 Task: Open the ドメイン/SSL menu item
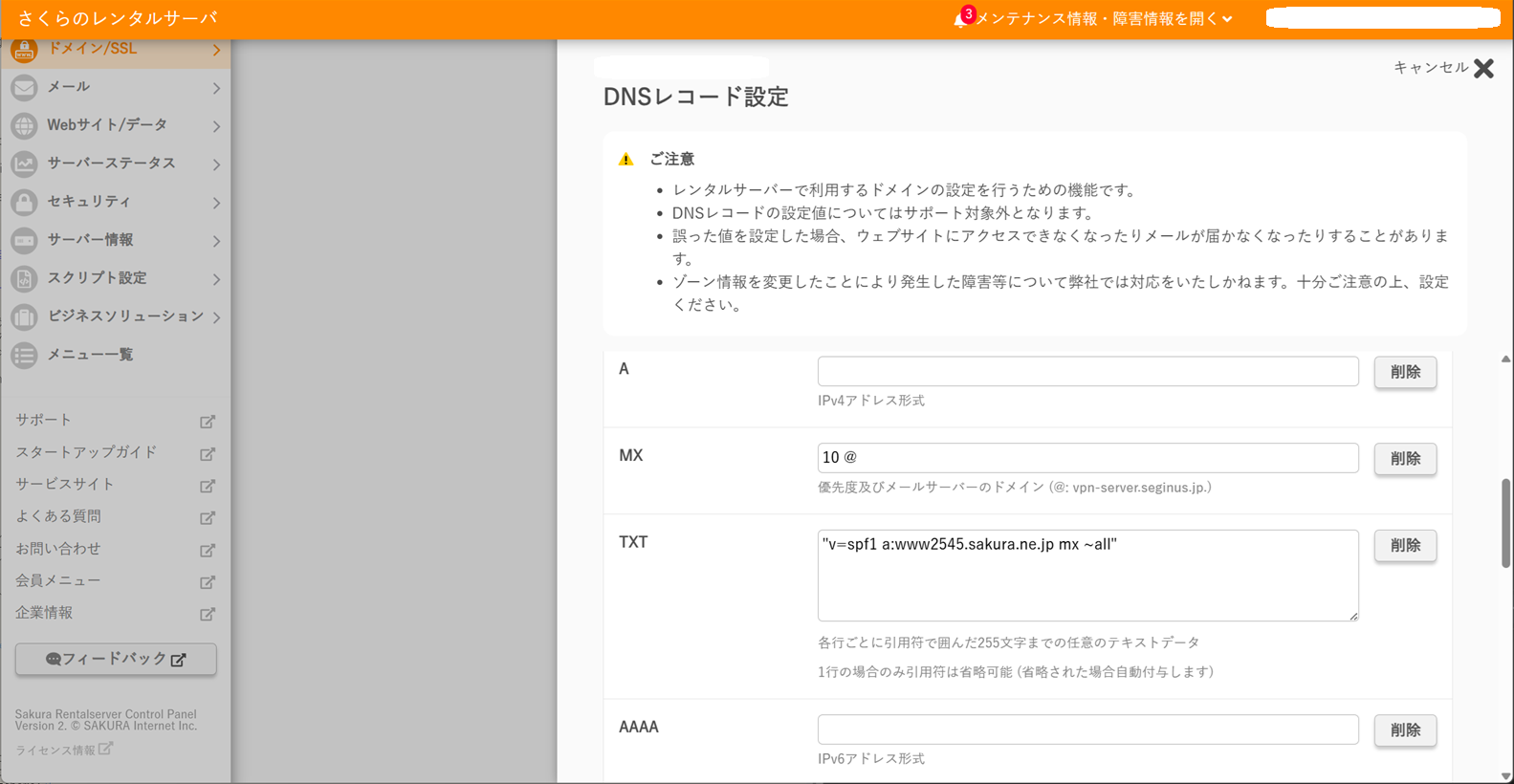click(x=93, y=49)
